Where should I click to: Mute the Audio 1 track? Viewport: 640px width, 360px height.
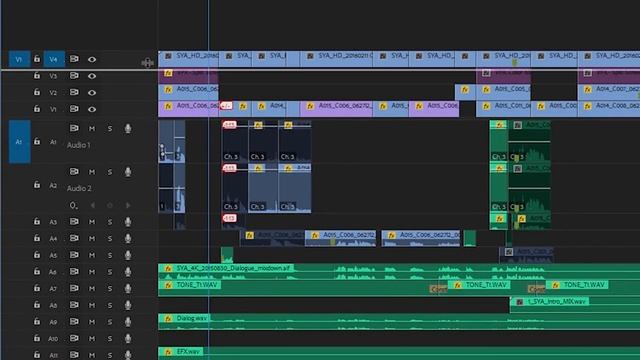coord(92,129)
